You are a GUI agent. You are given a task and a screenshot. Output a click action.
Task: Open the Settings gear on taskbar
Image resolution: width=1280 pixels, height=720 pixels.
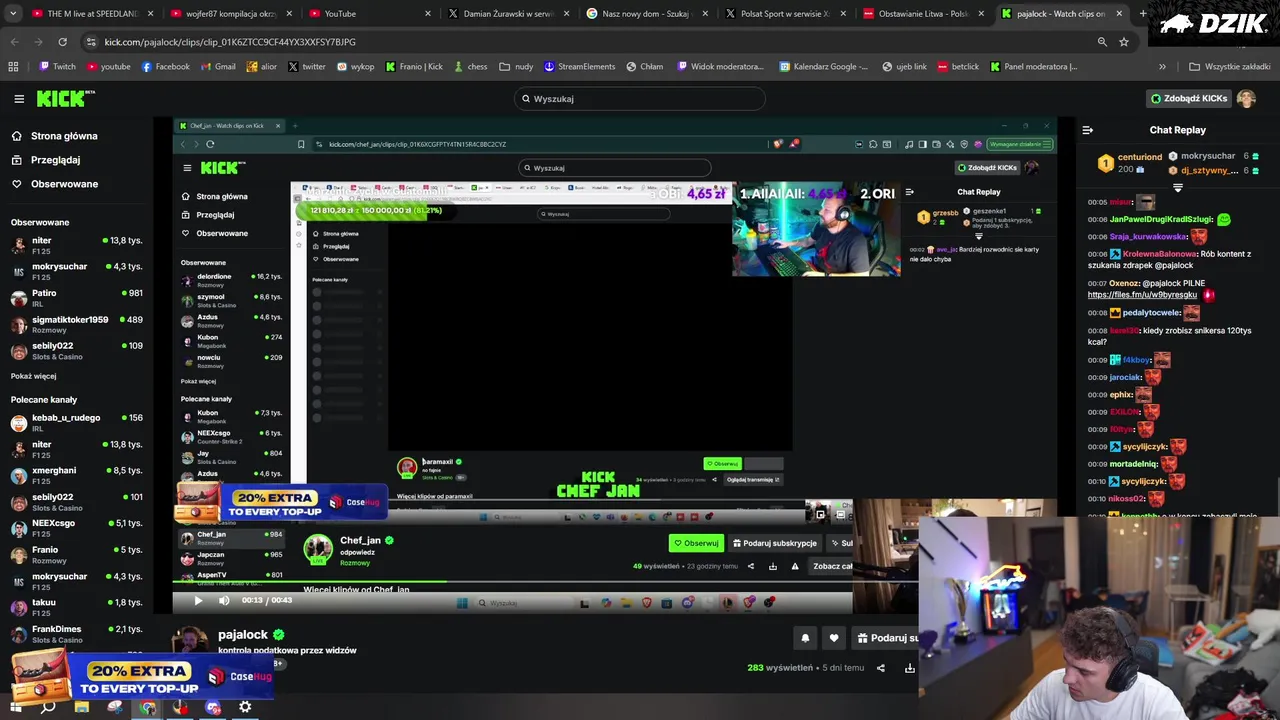(x=245, y=707)
